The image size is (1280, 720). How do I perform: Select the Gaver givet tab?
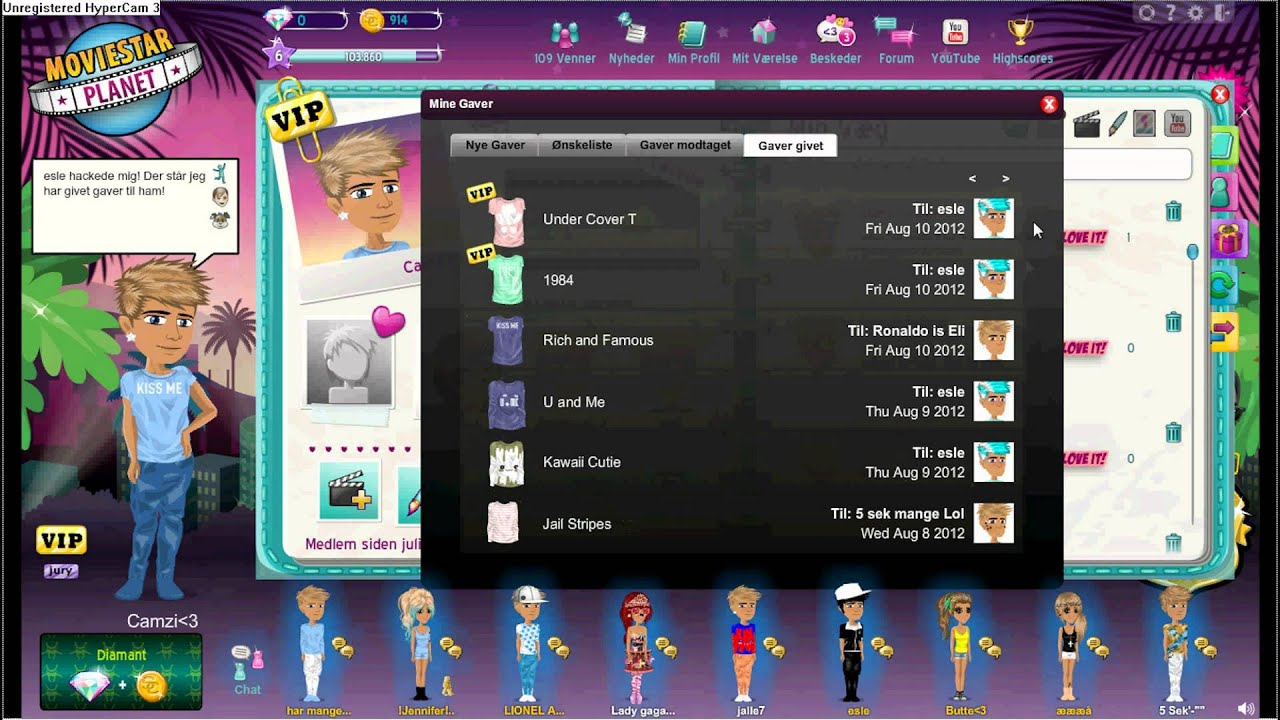[790, 145]
